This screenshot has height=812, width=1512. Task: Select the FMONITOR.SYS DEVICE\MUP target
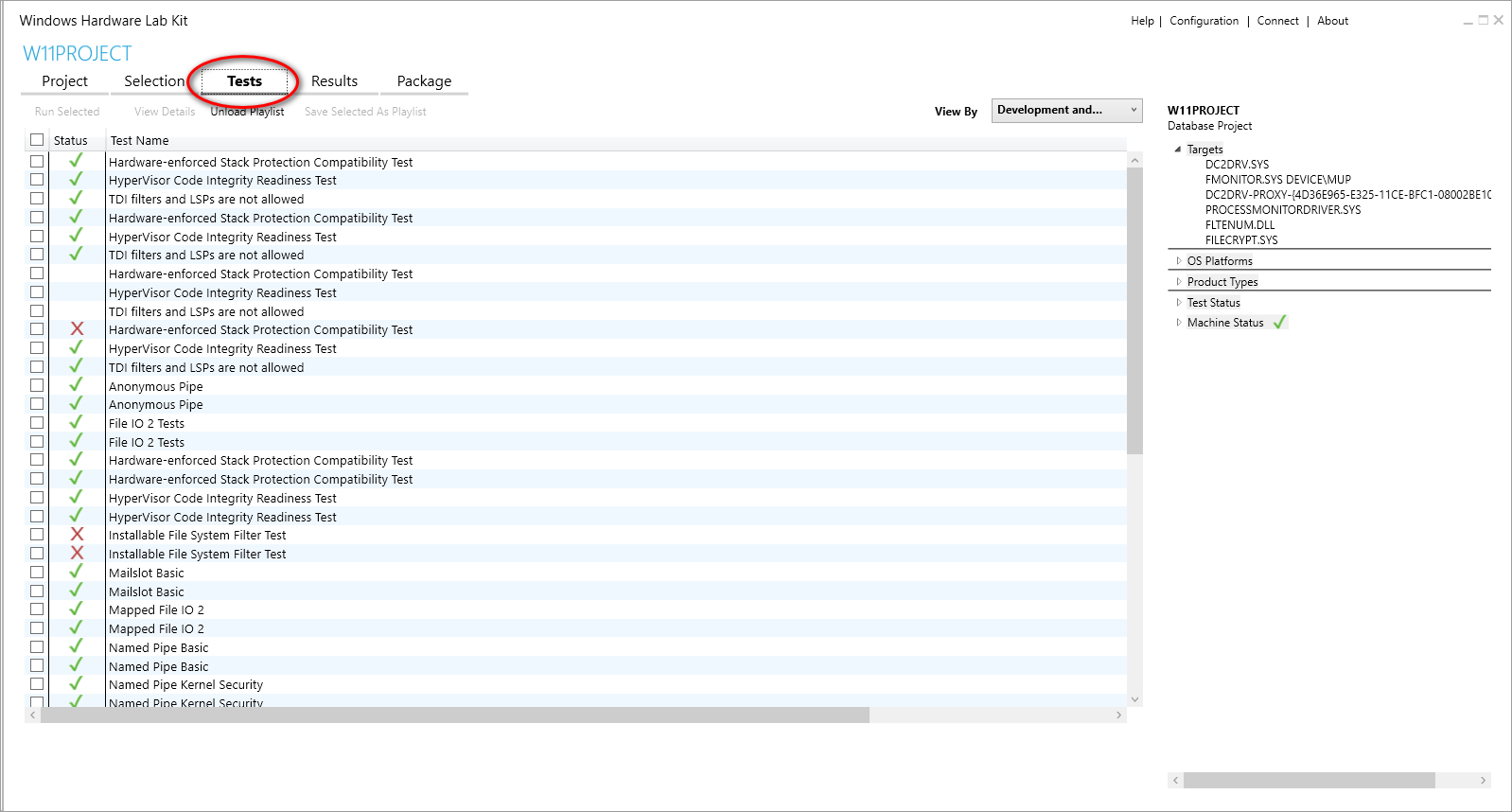point(1277,180)
